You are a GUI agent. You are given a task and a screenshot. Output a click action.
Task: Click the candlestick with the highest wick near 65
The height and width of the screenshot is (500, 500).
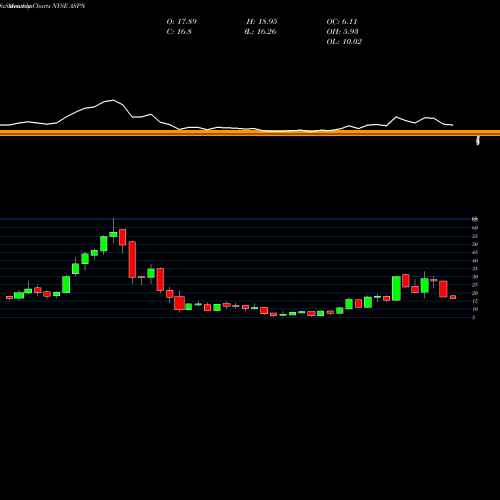113,234
